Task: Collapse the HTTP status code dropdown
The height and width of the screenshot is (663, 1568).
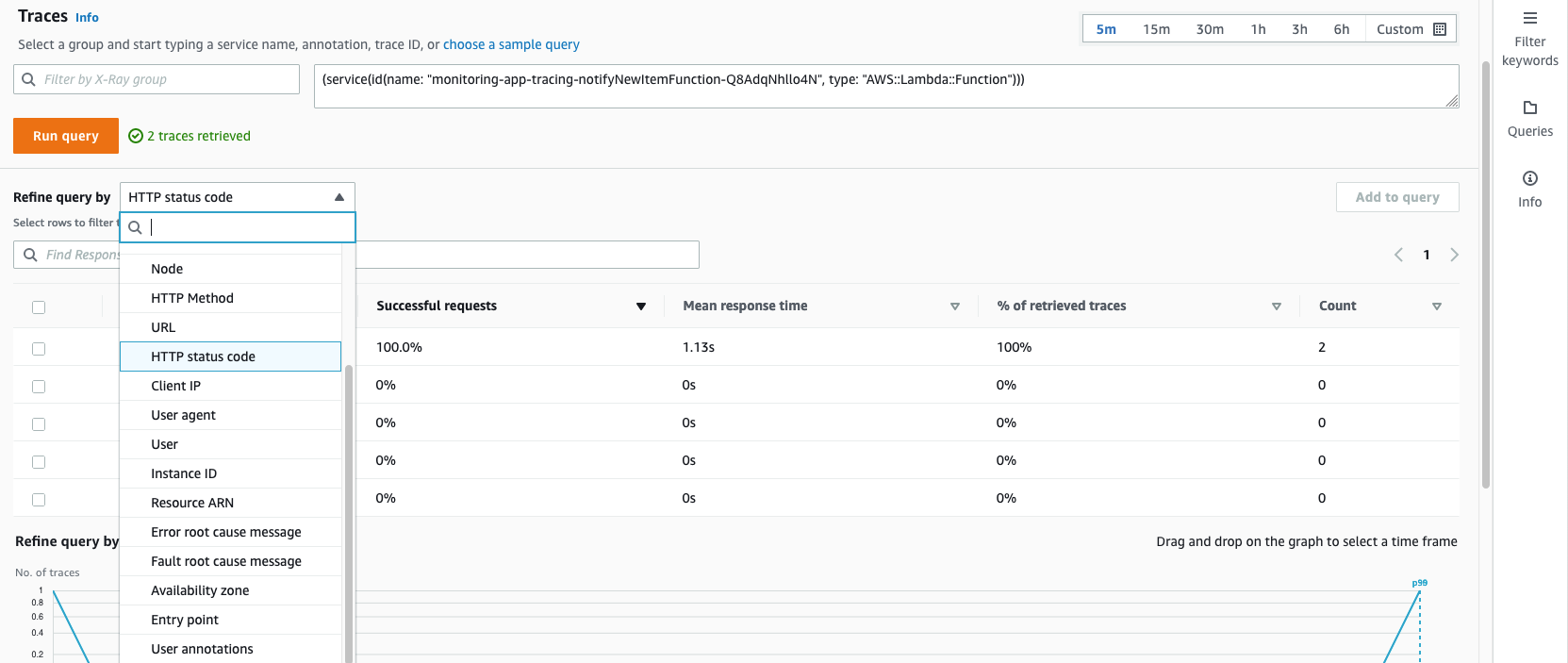Action: [x=238, y=197]
